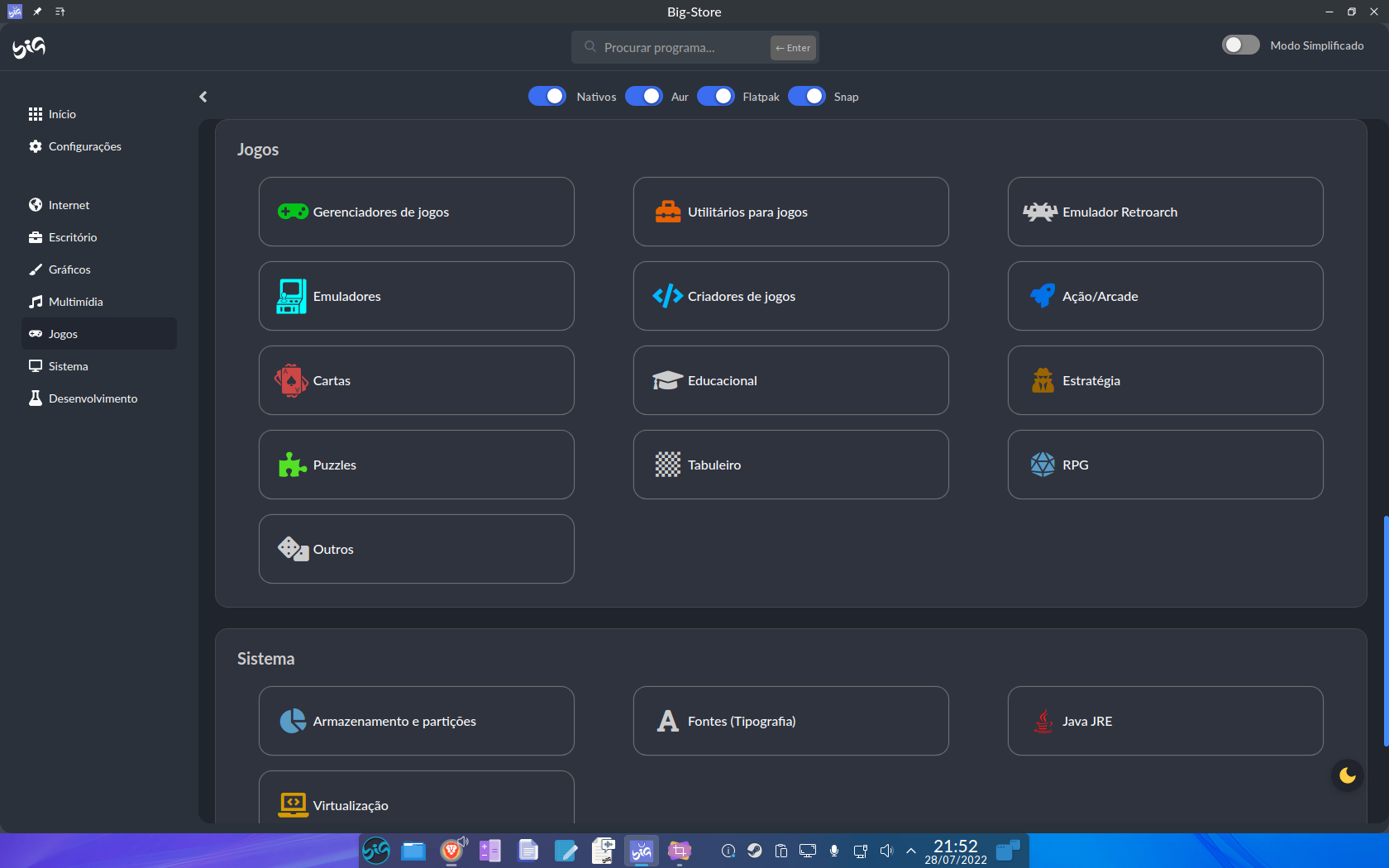
Task: Launch Steam from the system tray
Action: (x=755, y=851)
